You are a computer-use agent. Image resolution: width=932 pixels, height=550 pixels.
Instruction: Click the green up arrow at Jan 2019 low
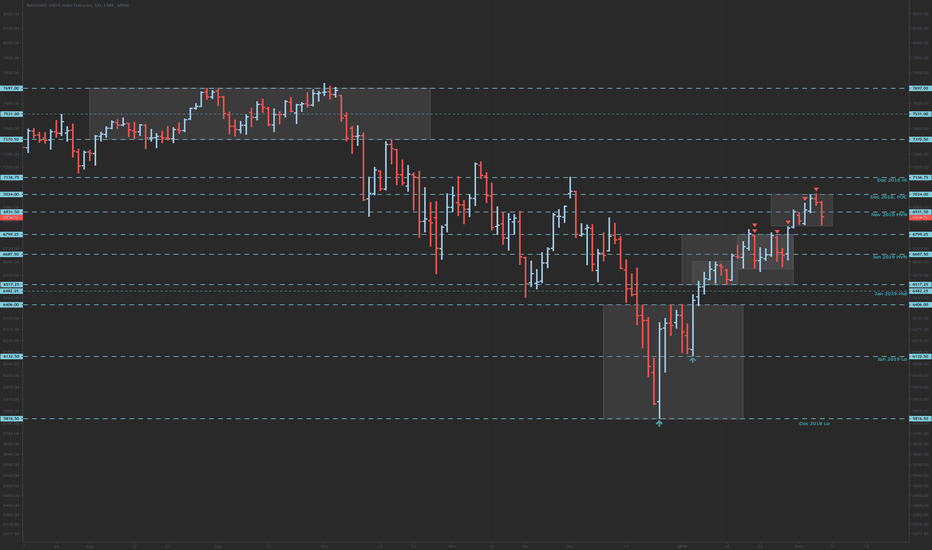(692, 360)
